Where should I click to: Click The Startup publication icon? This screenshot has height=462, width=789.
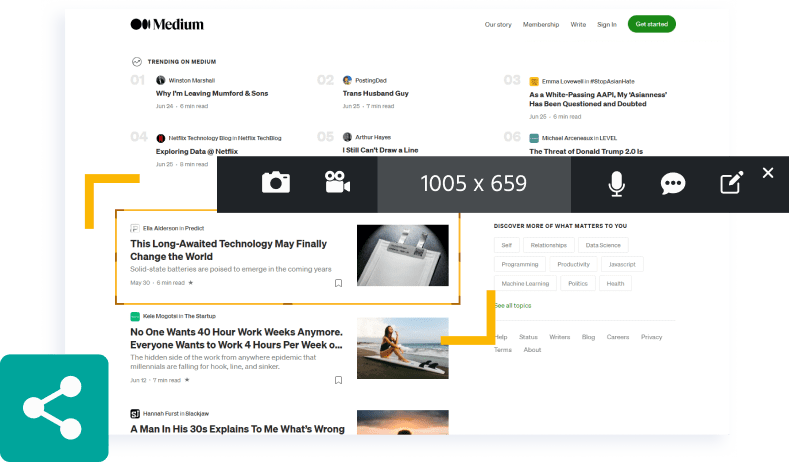tap(135, 316)
